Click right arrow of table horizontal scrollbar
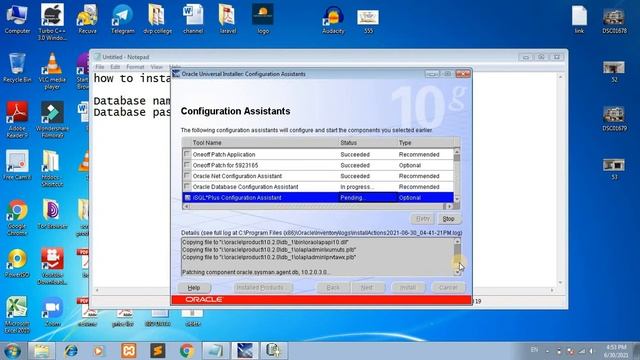This screenshot has height=360, width=640. click(x=449, y=207)
